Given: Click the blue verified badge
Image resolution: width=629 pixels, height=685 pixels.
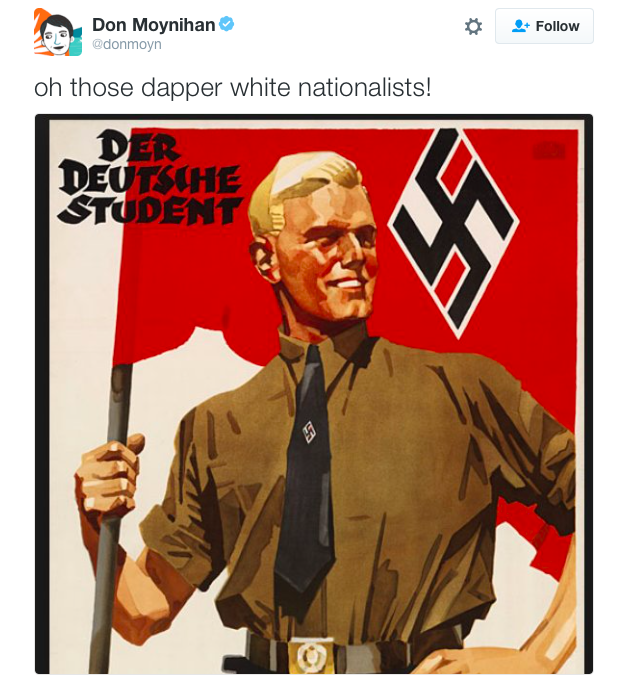Looking at the screenshot, I should [227, 24].
